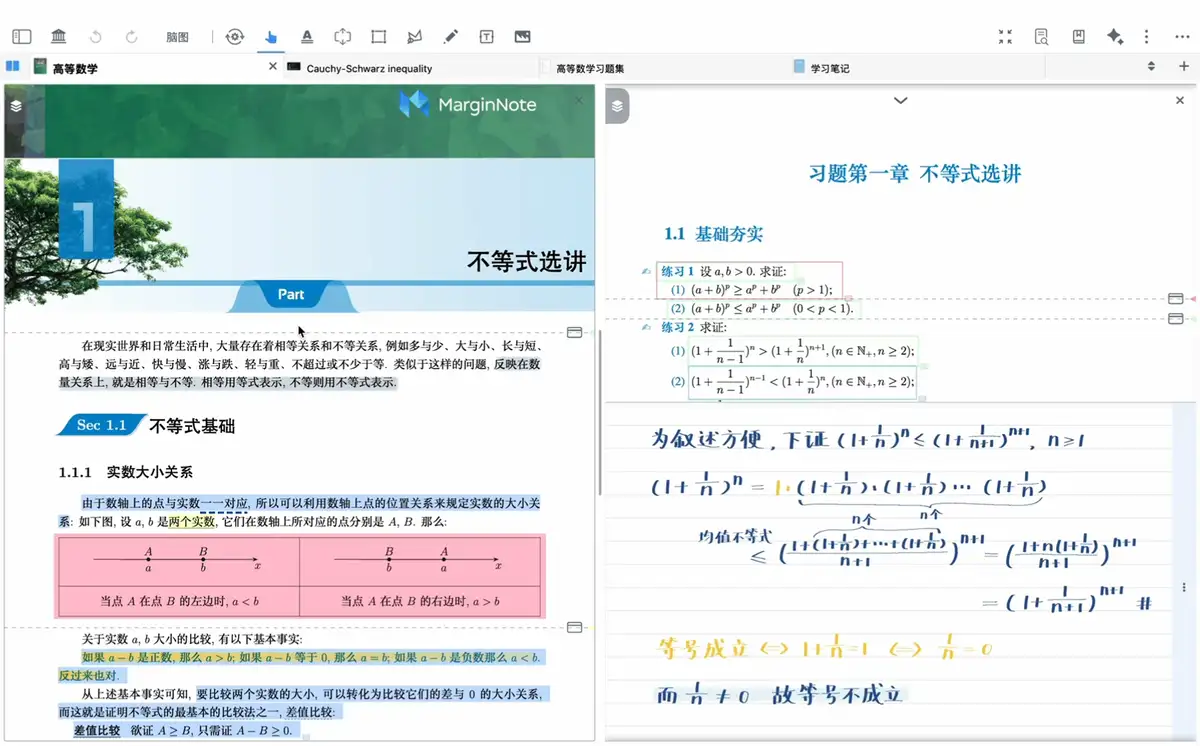Add a new tab with plus button
1200x746 pixels.
[x=1185, y=67]
